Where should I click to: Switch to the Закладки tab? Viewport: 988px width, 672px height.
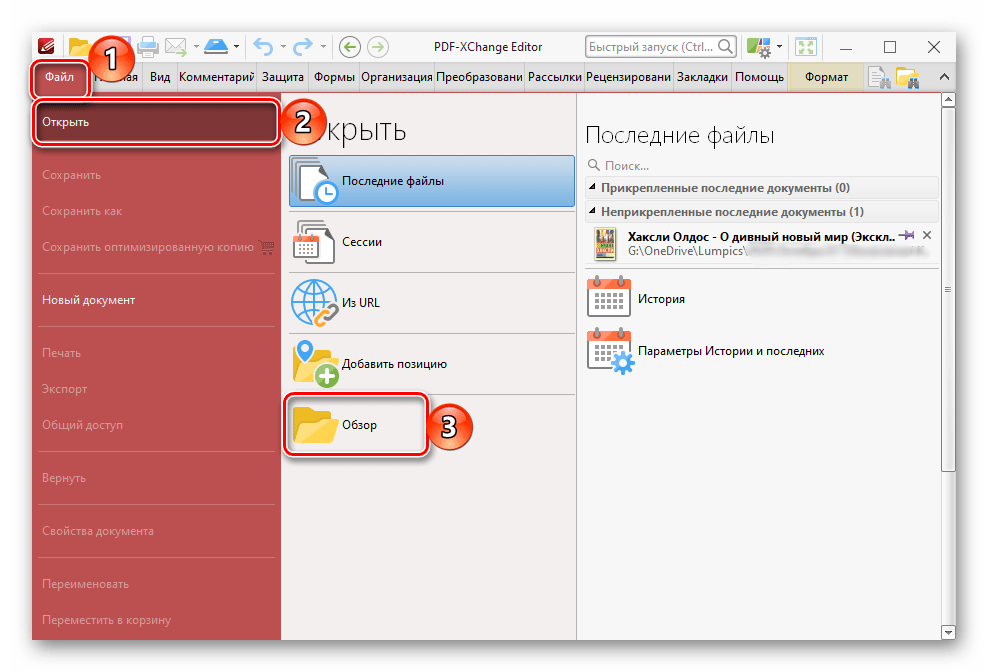coord(702,77)
